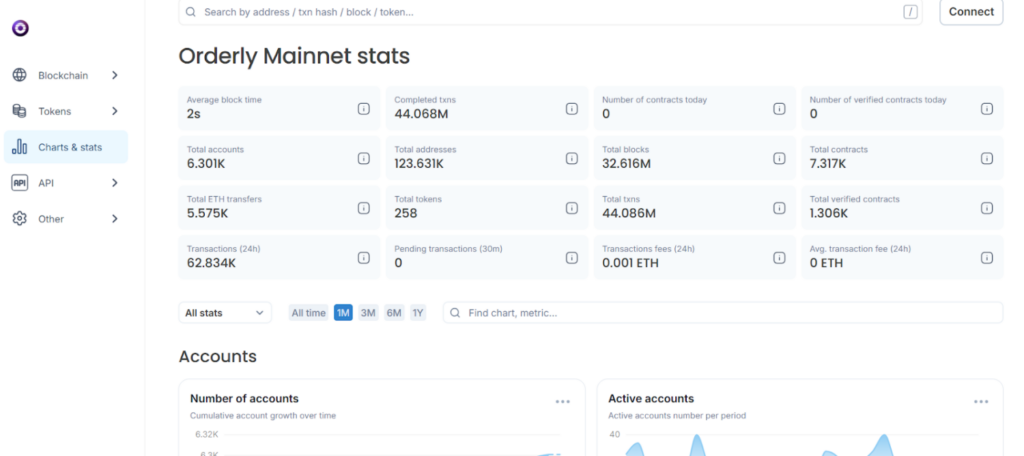The width and height of the screenshot is (1024, 456).
Task: Show info for Pending transactions (30m)
Action: [571, 257]
